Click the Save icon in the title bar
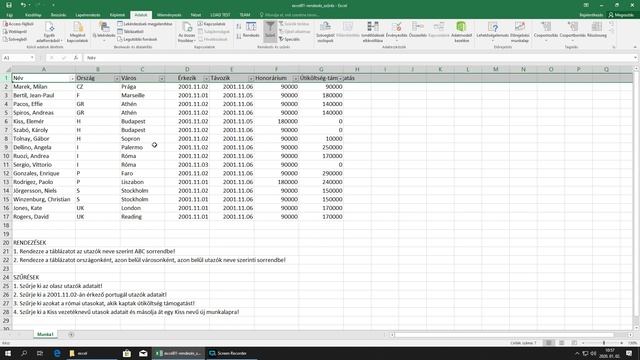The image size is (640, 360). tap(9, 5)
